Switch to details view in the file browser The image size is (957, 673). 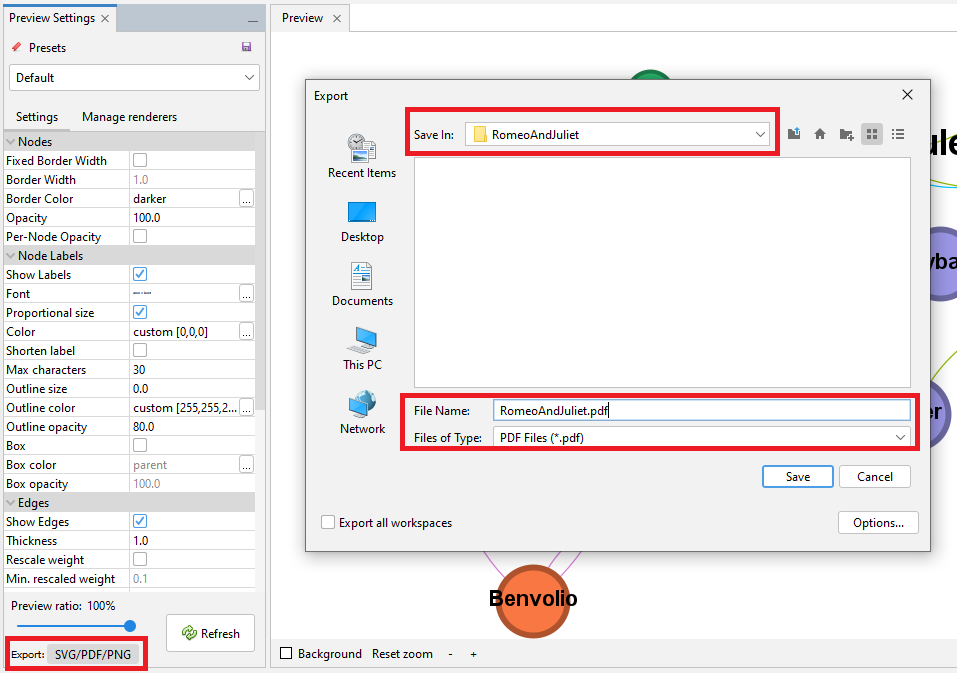(x=897, y=133)
